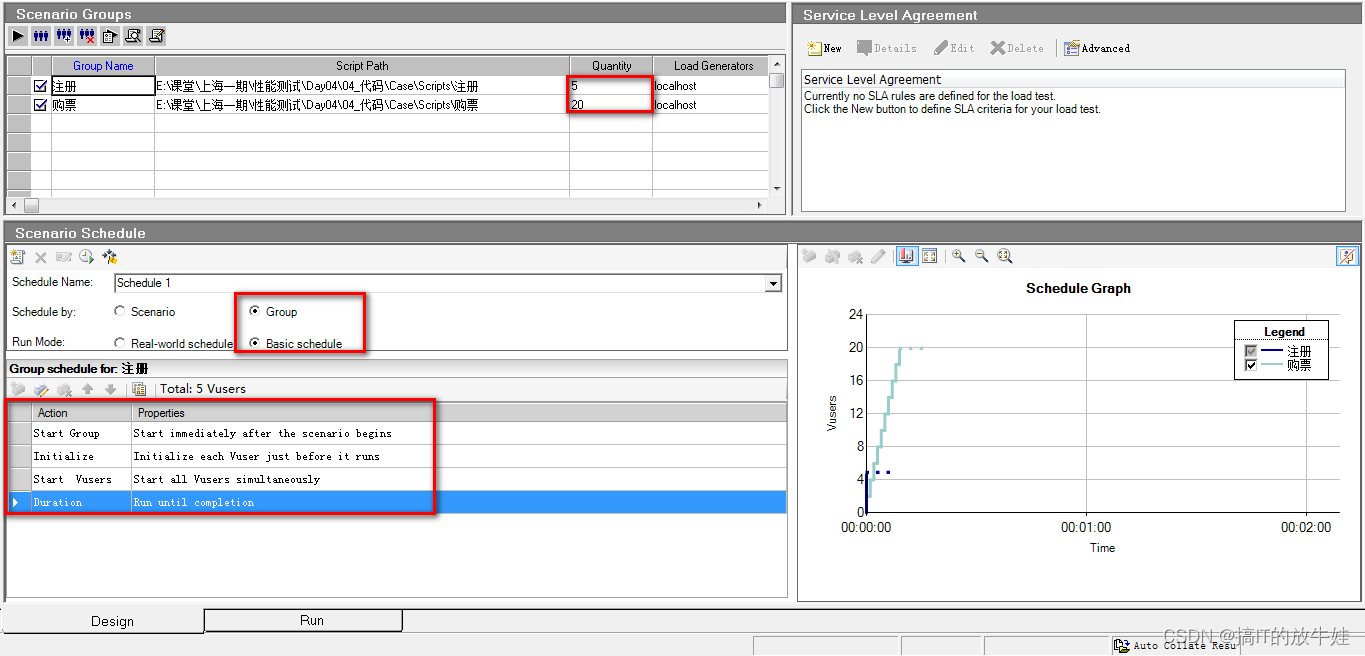
Task: Start the scenario with the play icon
Action: (x=18, y=36)
